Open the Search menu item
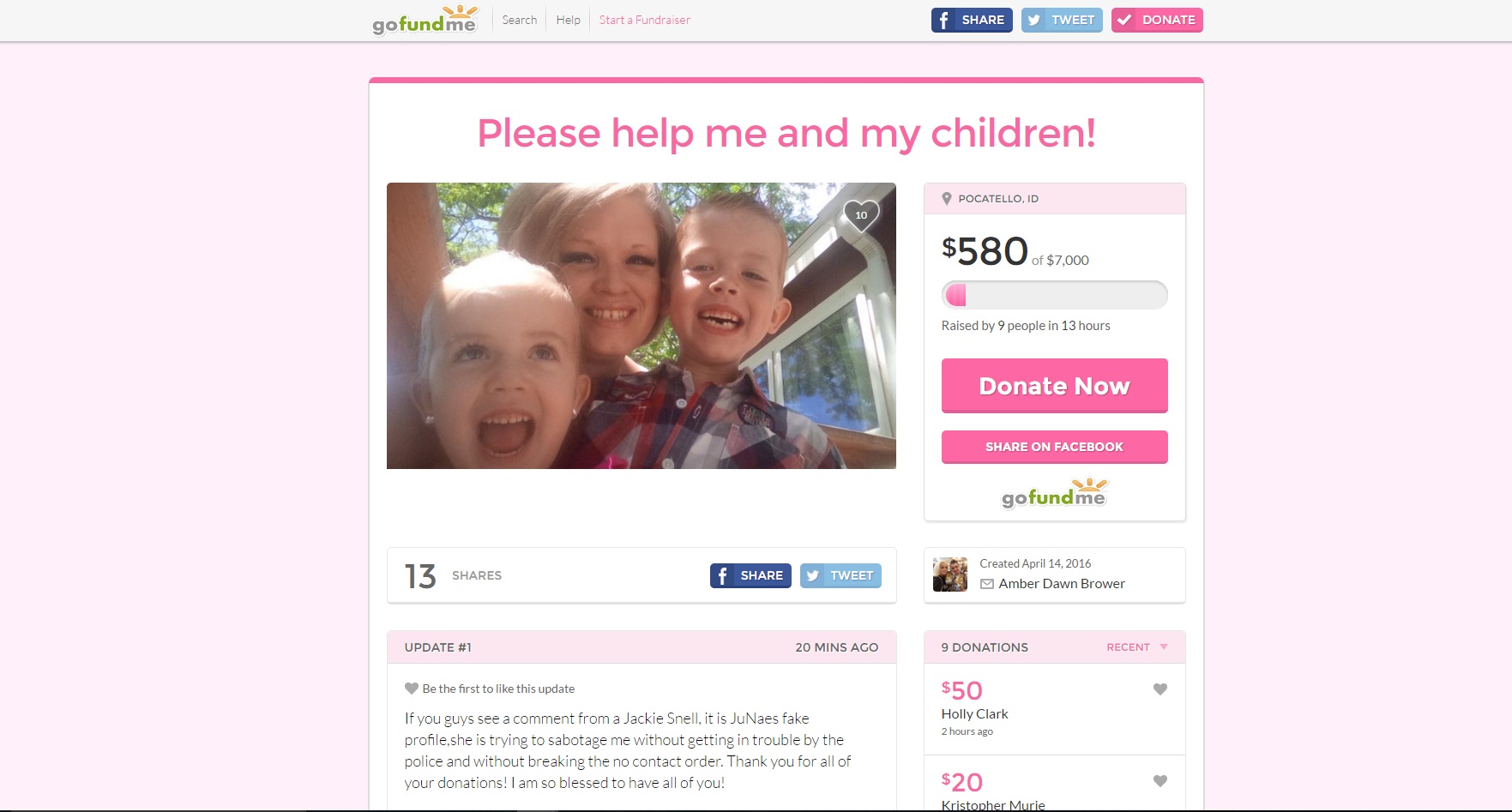Image resolution: width=1512 pixels, height=812 pixels. pyautogui.click(x=520, y=20)
